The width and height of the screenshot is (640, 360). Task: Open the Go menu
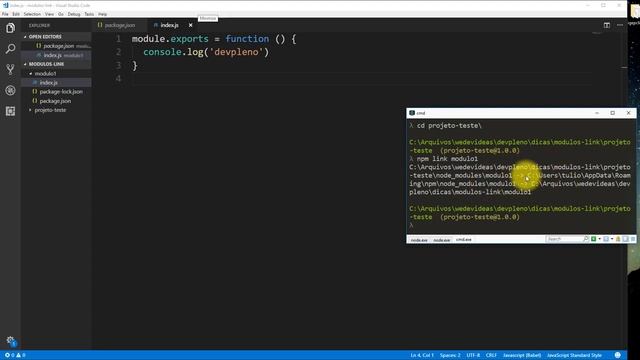point(60,14)
